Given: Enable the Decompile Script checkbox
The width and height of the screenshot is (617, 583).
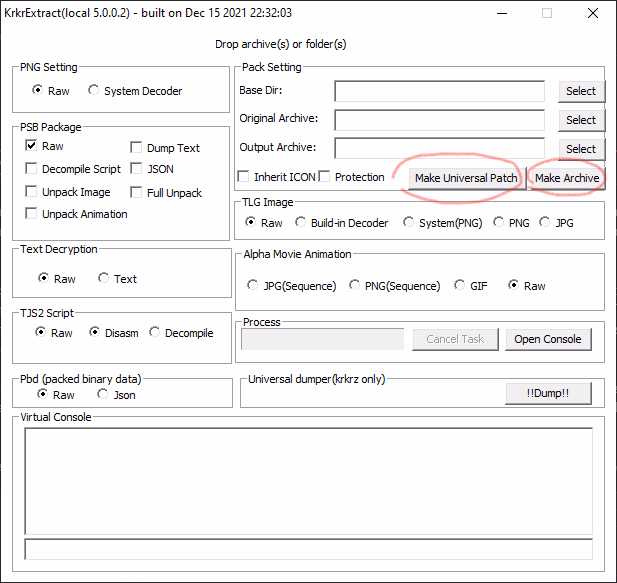Looking at the screenshot, I should [32, 169].
